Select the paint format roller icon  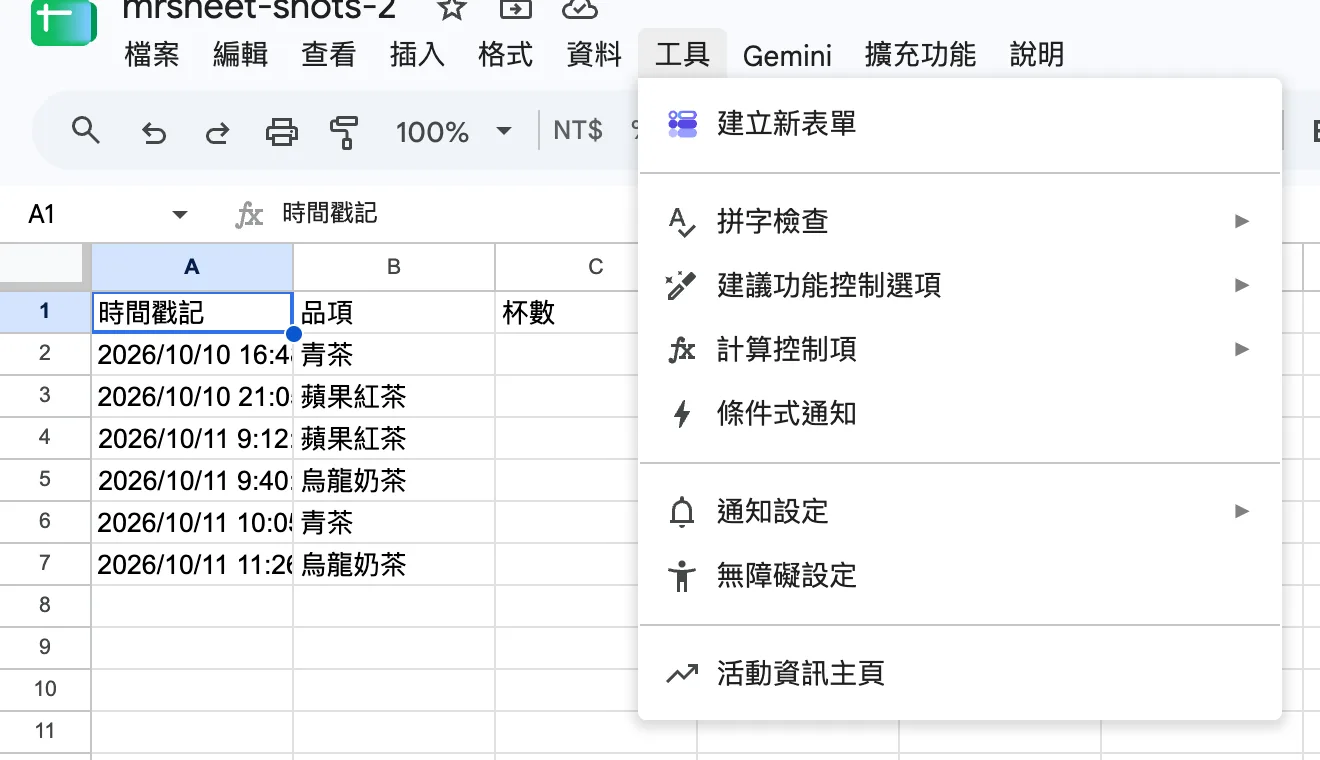point(344,132)
